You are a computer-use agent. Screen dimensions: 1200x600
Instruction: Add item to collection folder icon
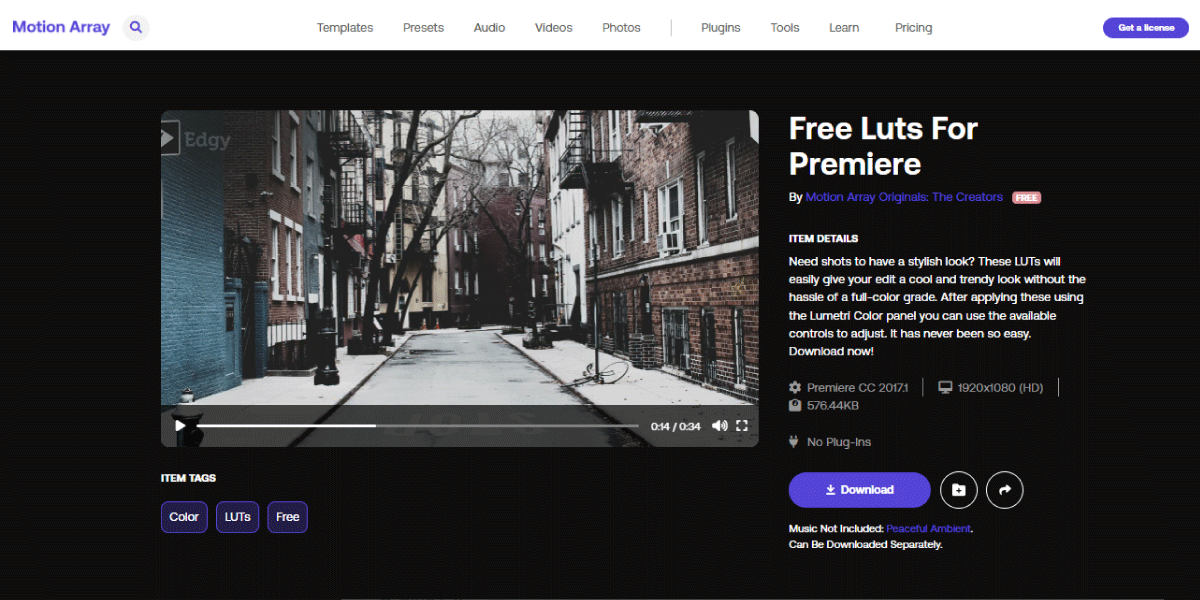pyautogui.click(x=958, y=490)
